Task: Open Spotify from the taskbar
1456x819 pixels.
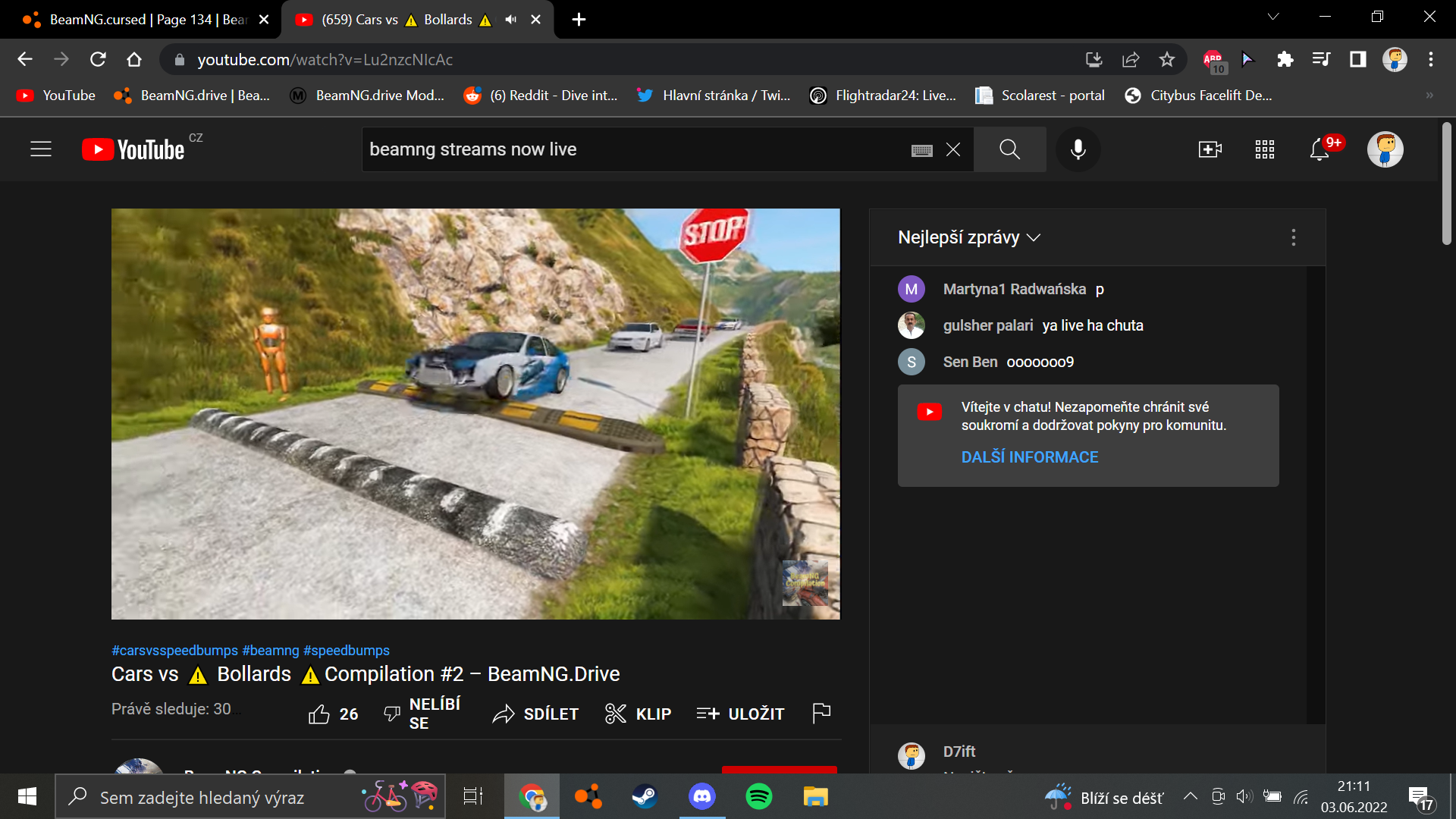Action: coord(758,797)
